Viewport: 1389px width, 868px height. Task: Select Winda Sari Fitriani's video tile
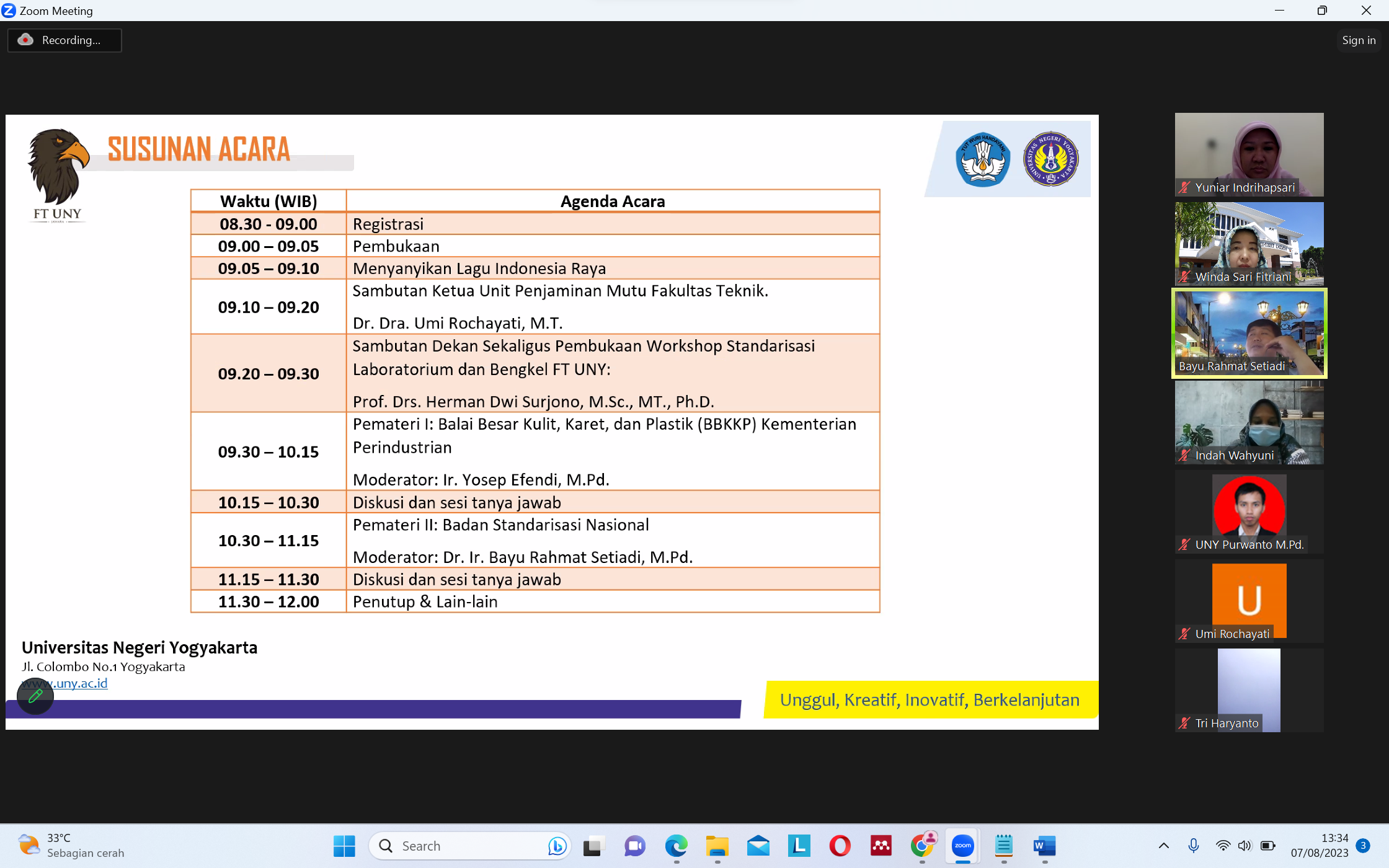click(x=1248, y=243)
